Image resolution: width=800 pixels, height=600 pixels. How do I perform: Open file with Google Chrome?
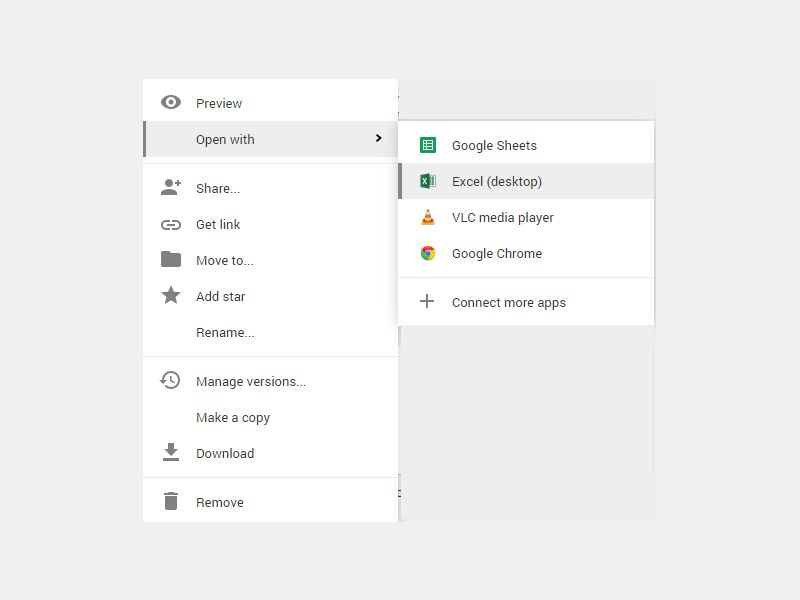[526, 254]
